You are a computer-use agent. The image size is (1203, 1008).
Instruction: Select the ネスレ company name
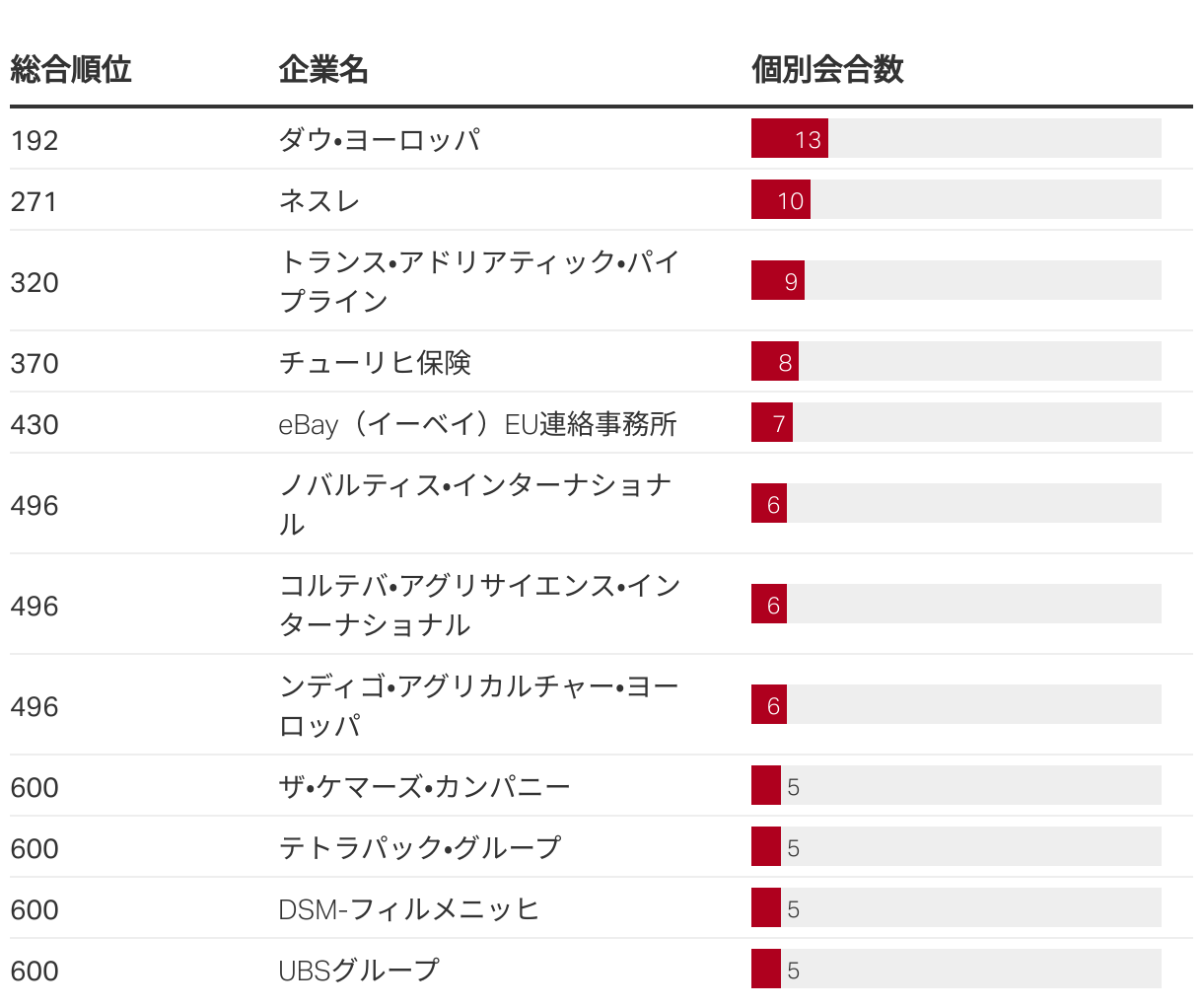pos(319,201)
